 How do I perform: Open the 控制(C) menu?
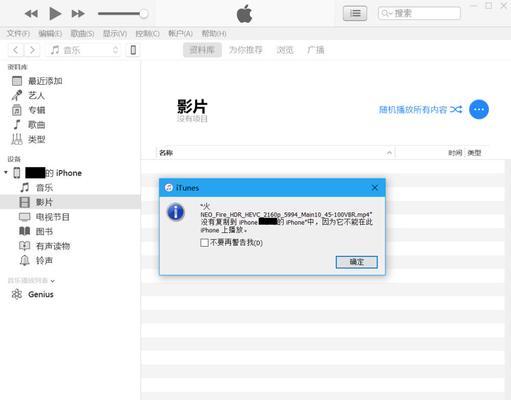(x=147, y=34)
